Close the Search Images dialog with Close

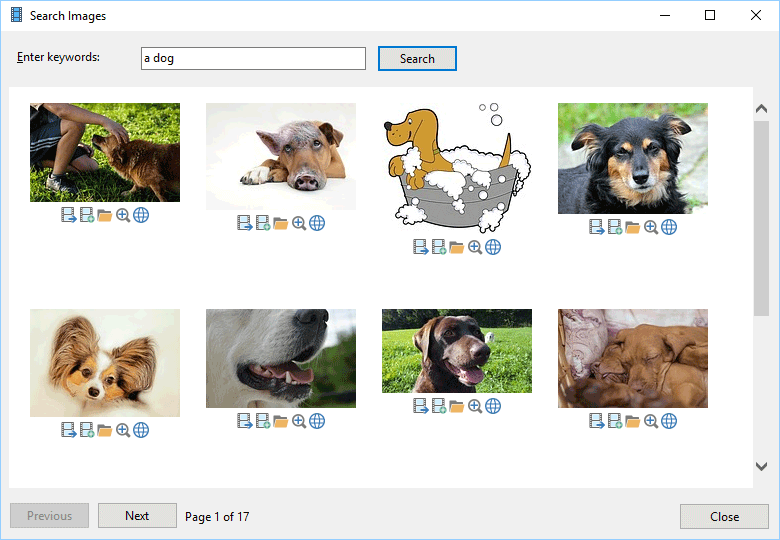pos(724,517)
